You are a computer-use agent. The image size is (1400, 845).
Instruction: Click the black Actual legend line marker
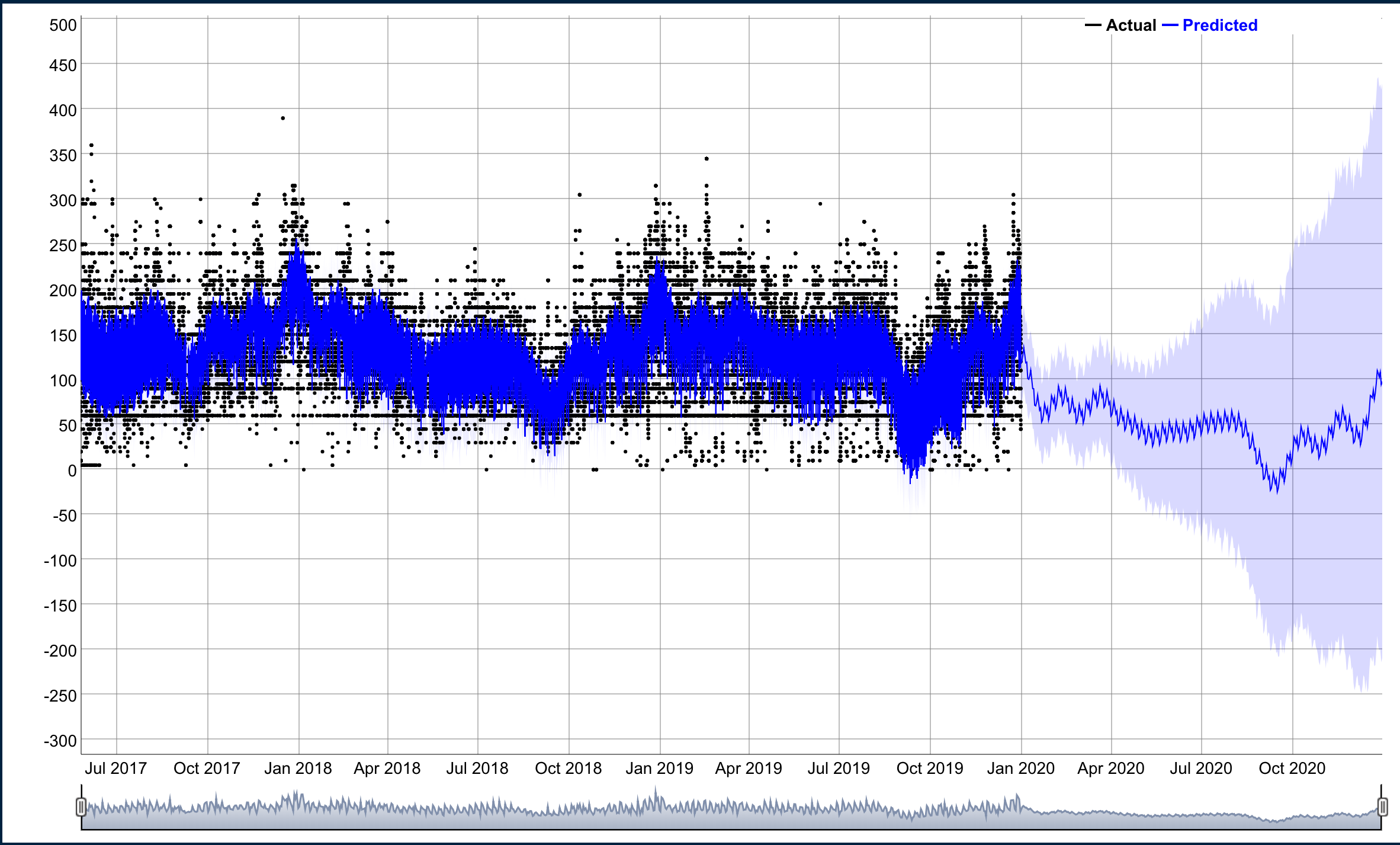click(x=1093, y=25)
